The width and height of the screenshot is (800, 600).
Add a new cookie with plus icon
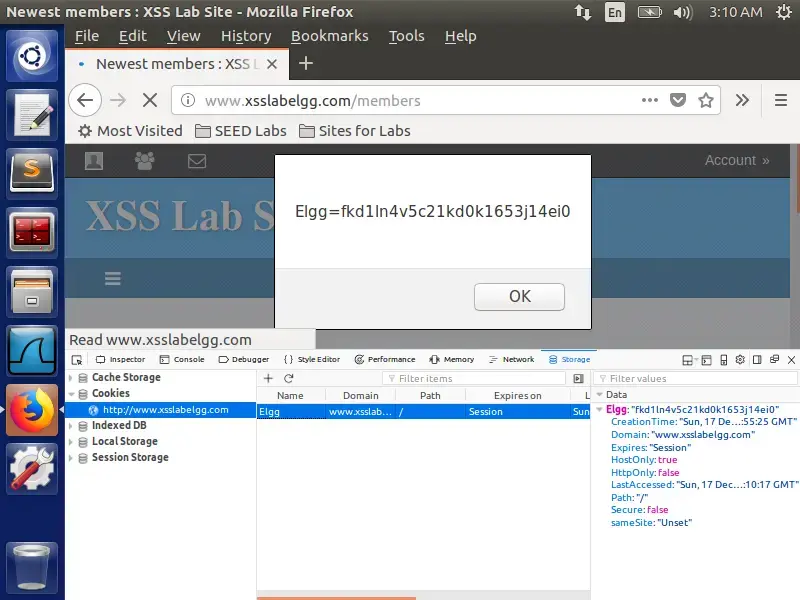point(268,378)
